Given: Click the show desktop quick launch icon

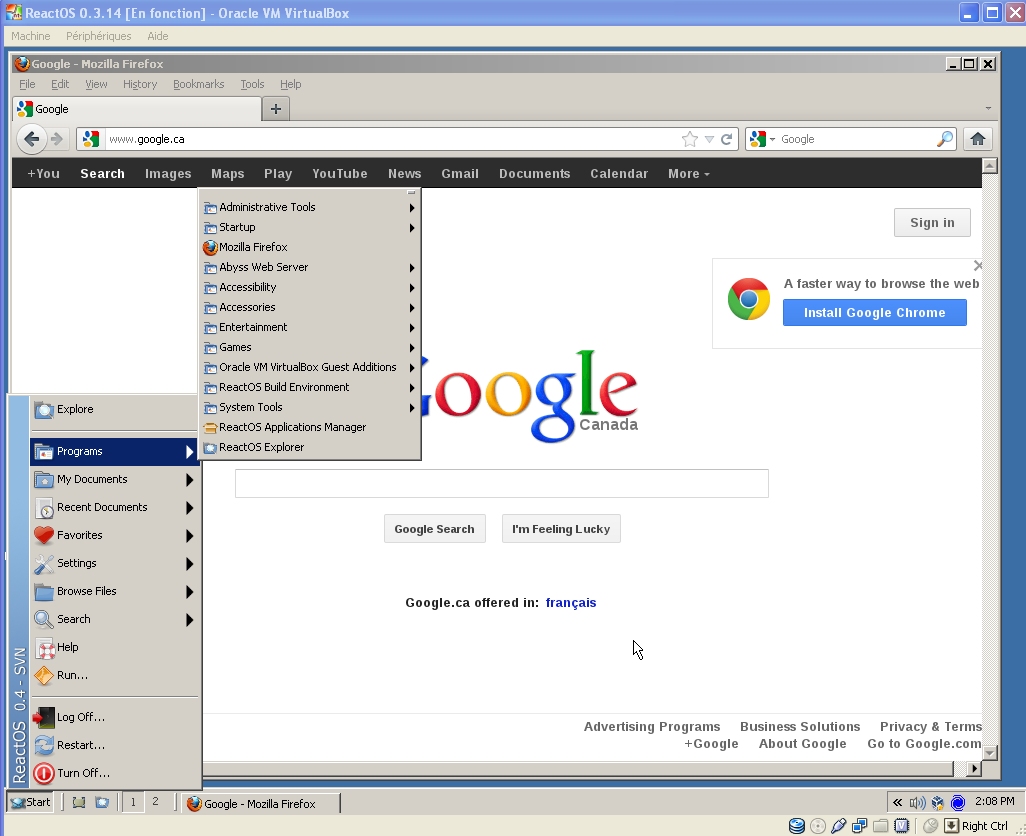Looking at the screenshot, I should tap(79, 802).
